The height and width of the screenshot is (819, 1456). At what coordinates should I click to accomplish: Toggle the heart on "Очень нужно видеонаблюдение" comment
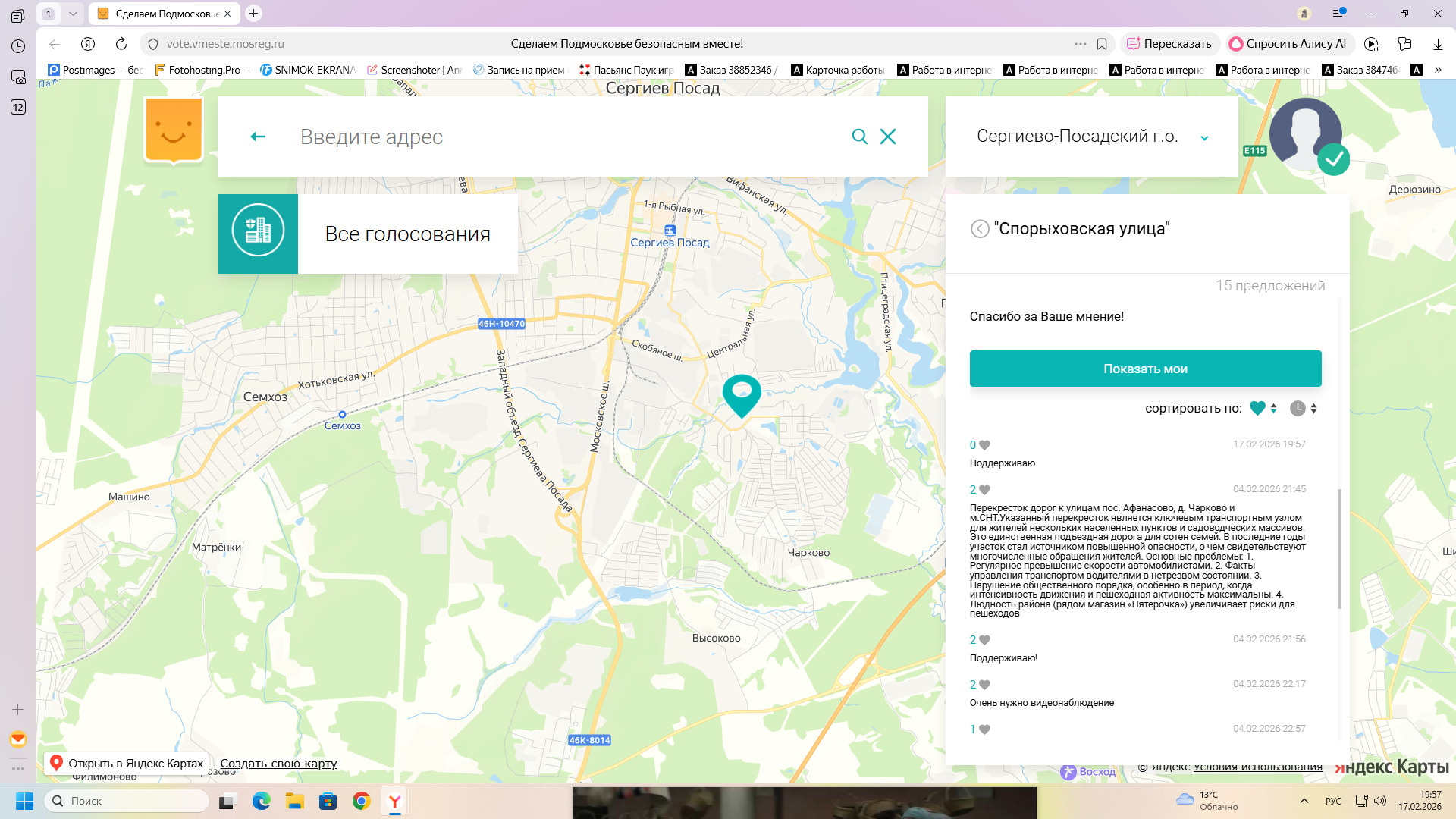(984, 685)
